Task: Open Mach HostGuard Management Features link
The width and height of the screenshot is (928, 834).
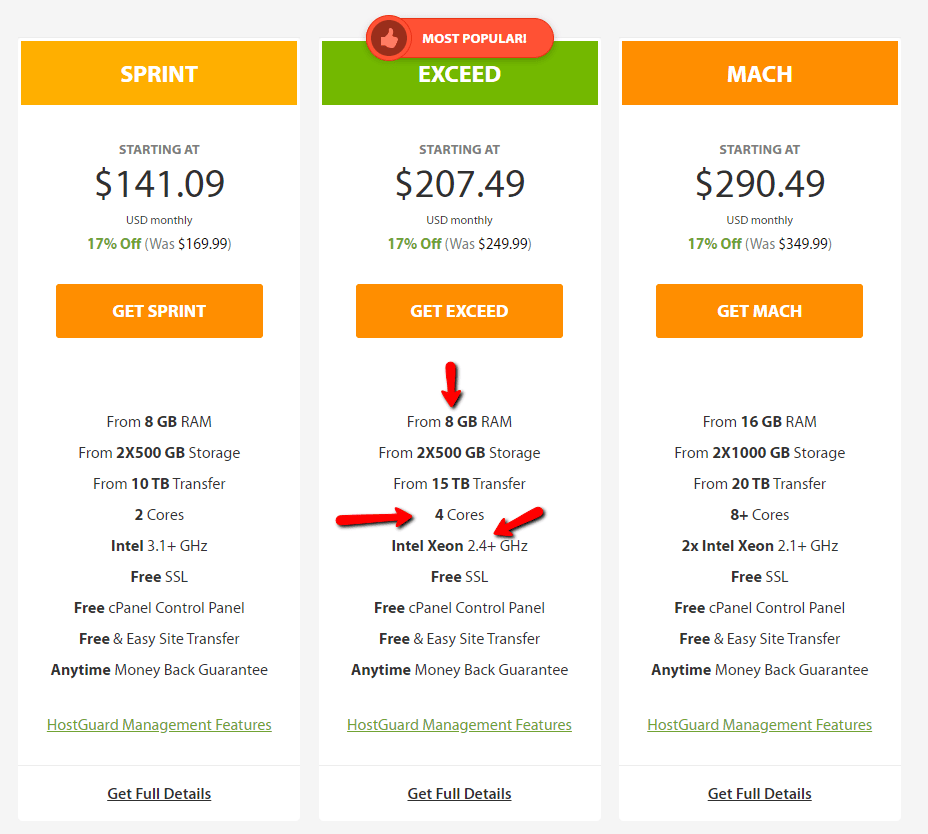Action: [x=759, y=725]
